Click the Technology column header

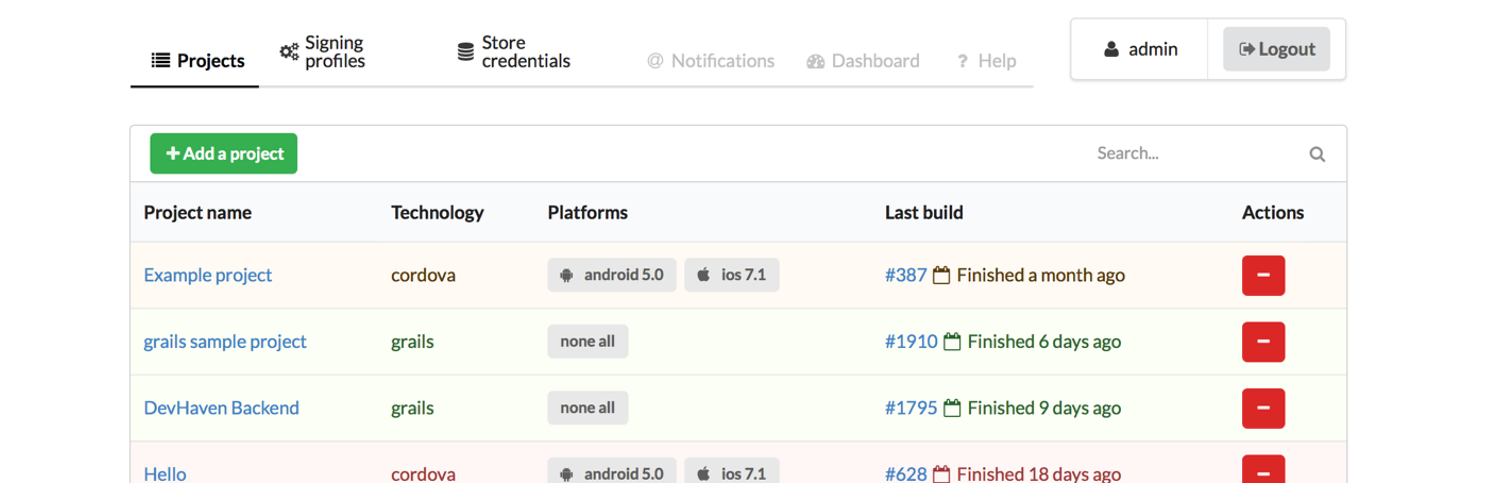click(437, 212)
